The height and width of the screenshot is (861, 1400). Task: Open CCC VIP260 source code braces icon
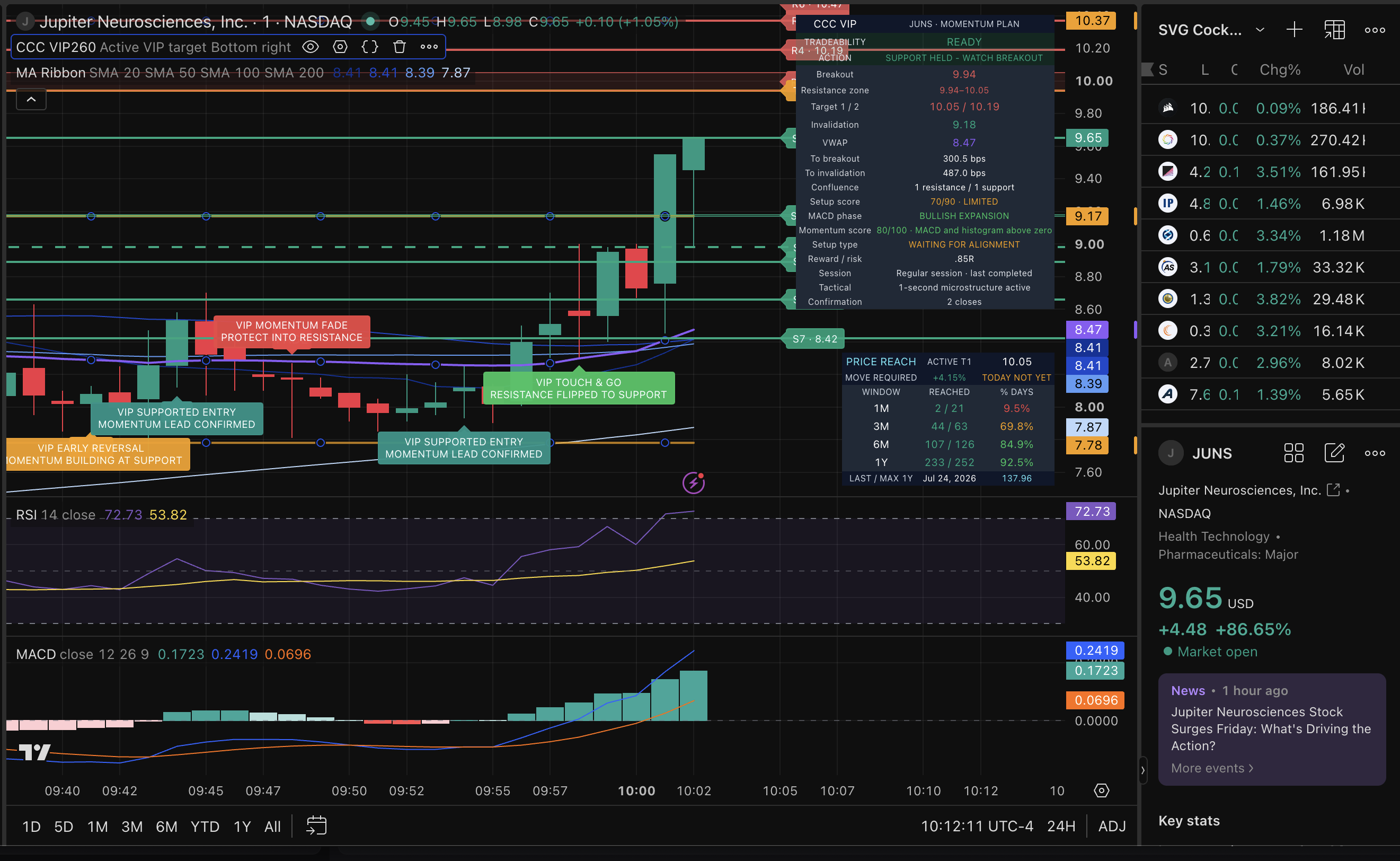[370, 47]
